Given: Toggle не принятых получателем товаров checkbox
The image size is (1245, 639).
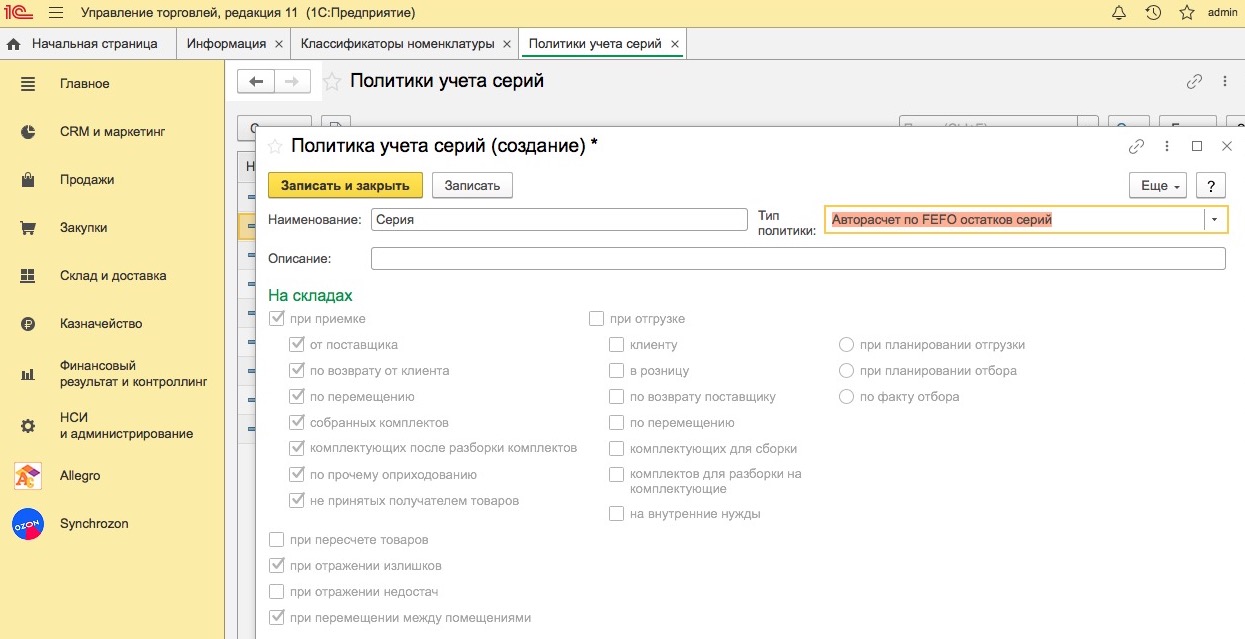Looking at the screenshot, I should (296, 501).
